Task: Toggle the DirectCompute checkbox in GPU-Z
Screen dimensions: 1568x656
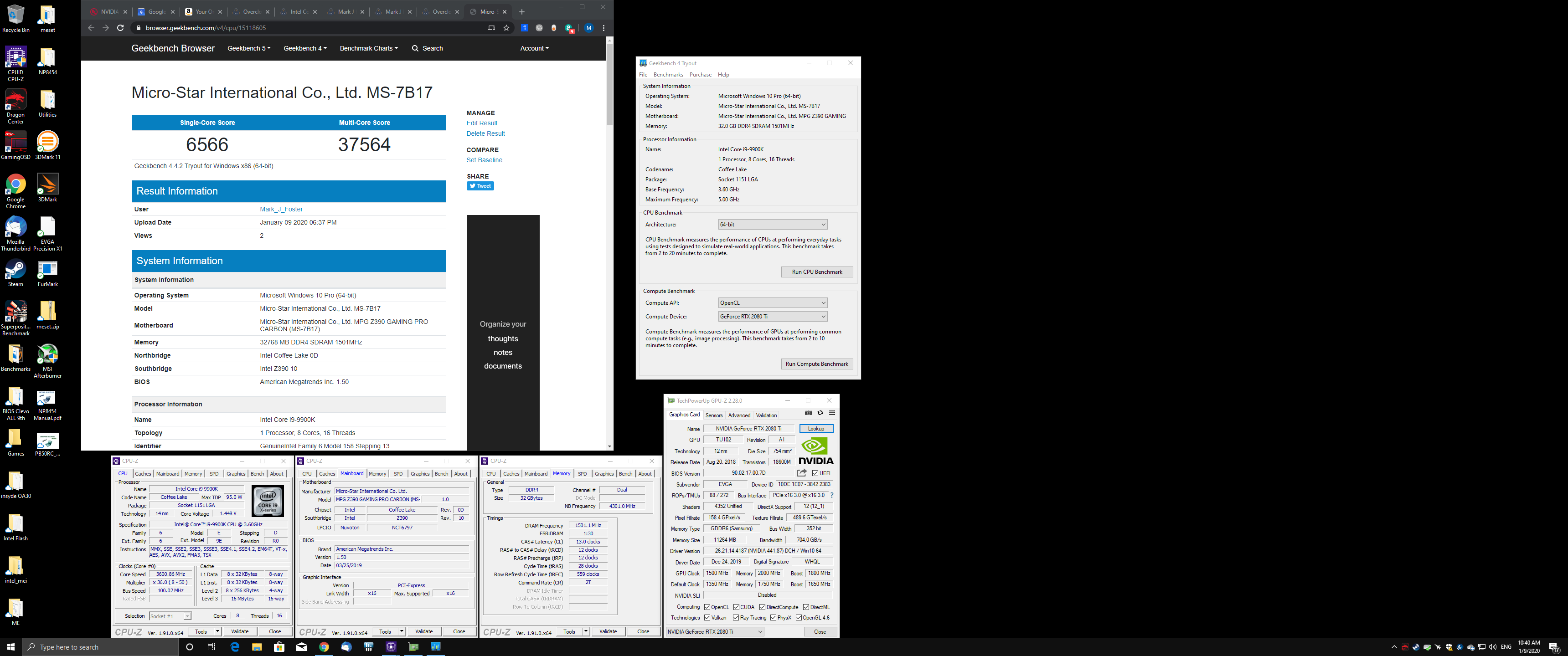Action: pyautogui.click(x=762, y=607)
